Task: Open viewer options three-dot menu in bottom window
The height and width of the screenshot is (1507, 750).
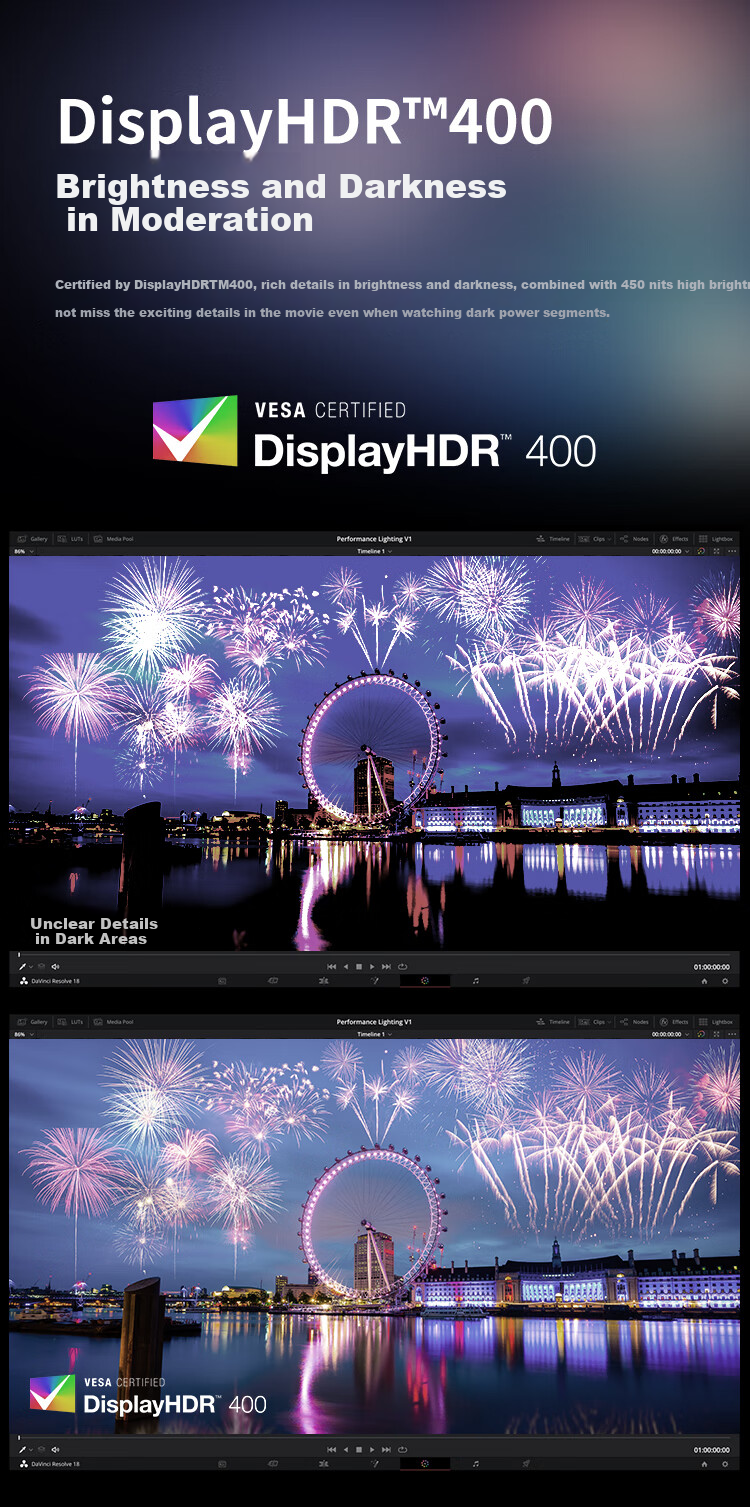Action: [x=731, y=1034]
